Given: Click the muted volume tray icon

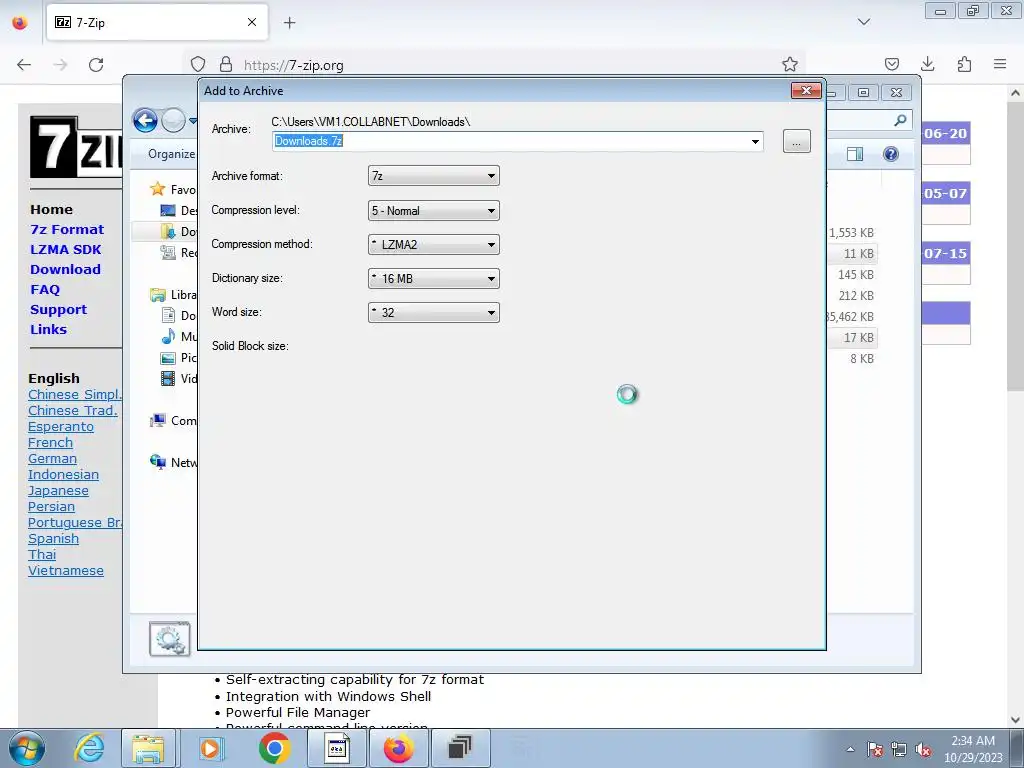Looking at the screenshot, I should pos(923,750).
